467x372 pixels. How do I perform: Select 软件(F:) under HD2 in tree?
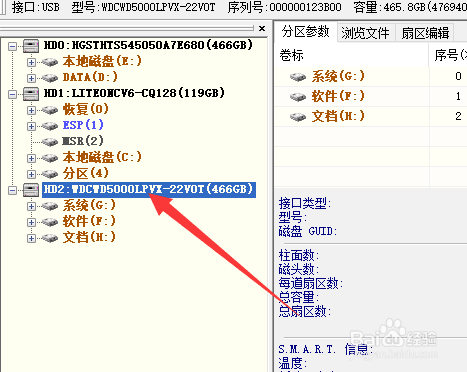89,221
